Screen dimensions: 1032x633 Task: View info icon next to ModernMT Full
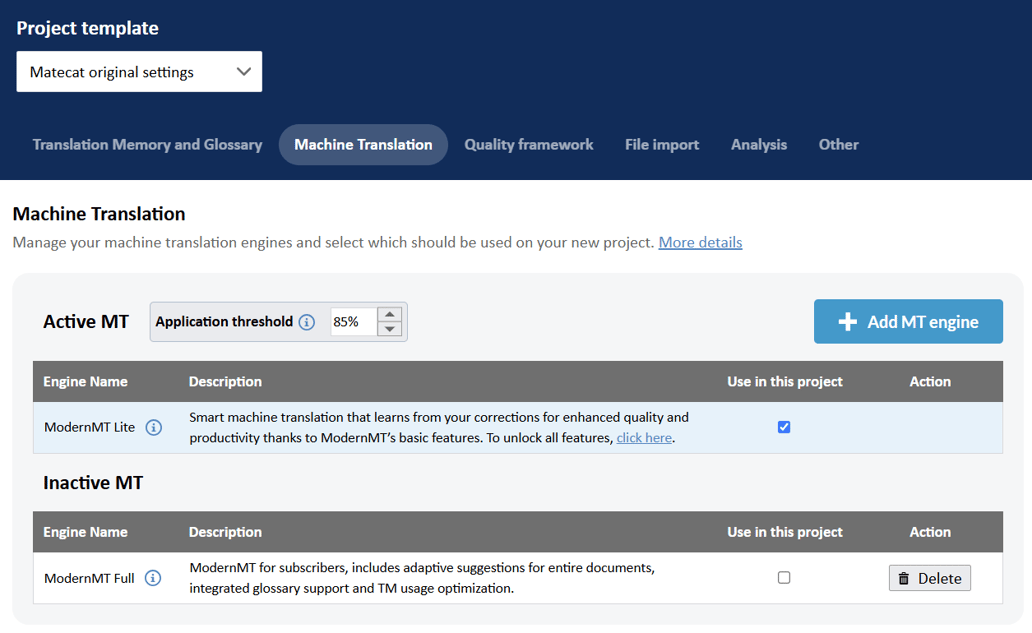153,578
